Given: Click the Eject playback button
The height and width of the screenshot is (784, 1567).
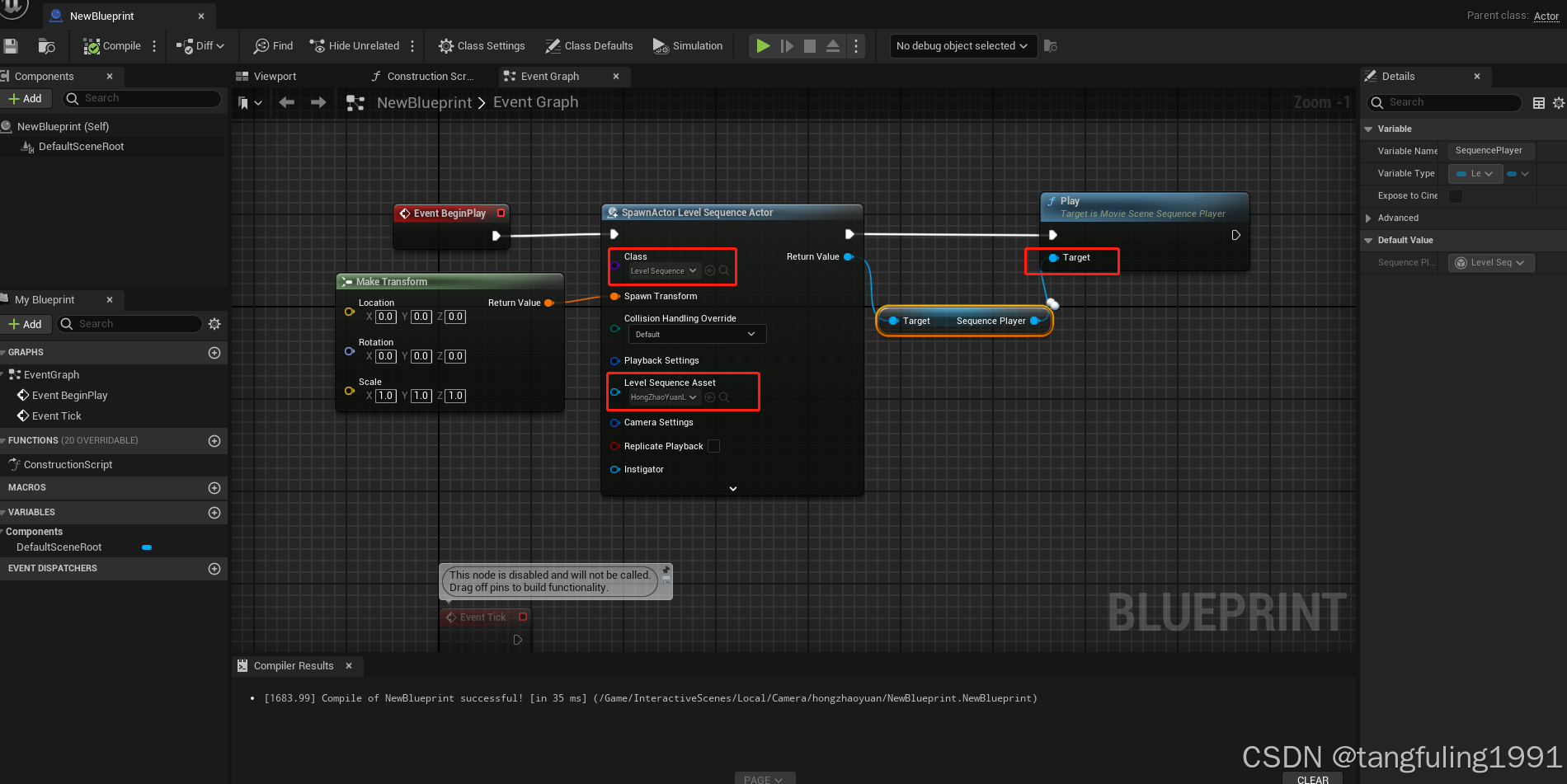Looking at the screenshot, I should (833, 46).
